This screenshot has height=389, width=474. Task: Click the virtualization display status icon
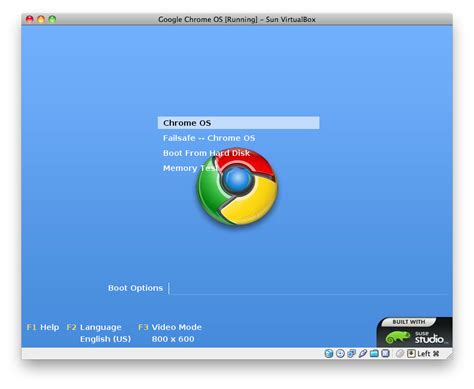click(x=385, y=353)
